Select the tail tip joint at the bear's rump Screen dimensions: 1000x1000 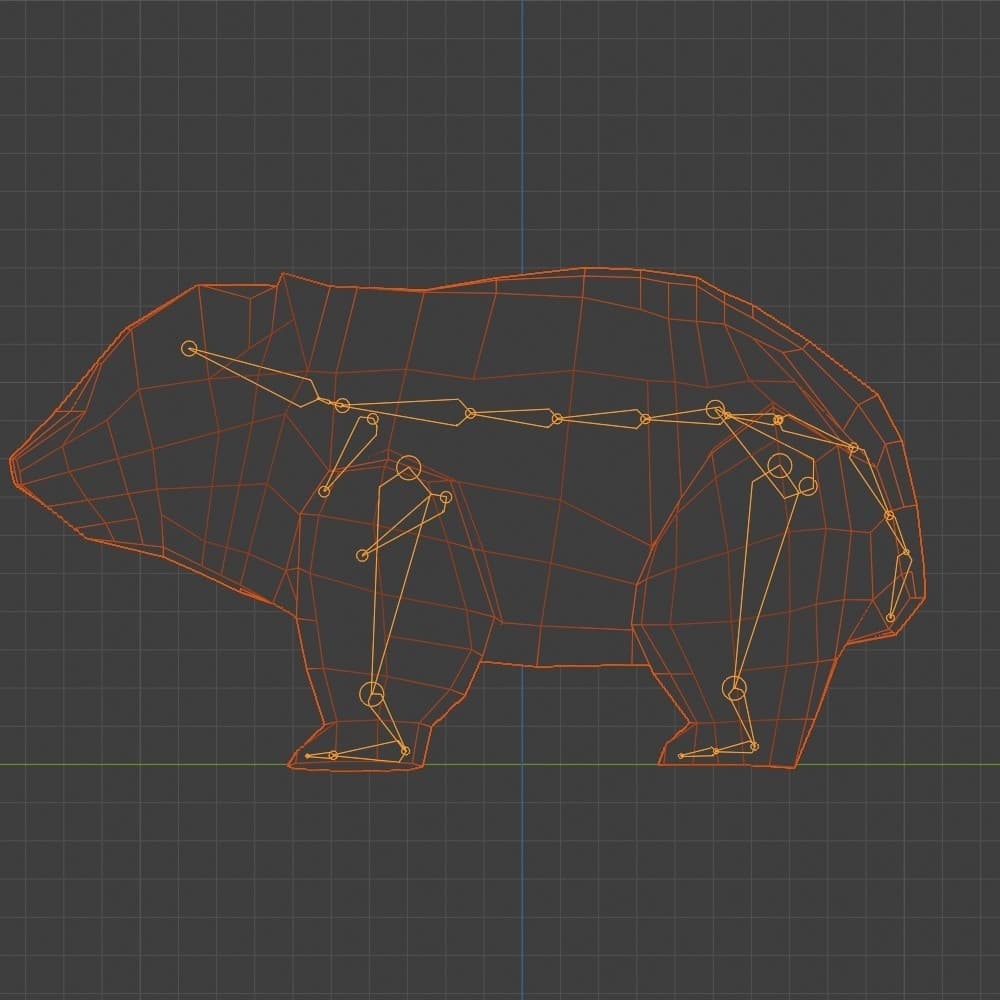coord(890,617)
